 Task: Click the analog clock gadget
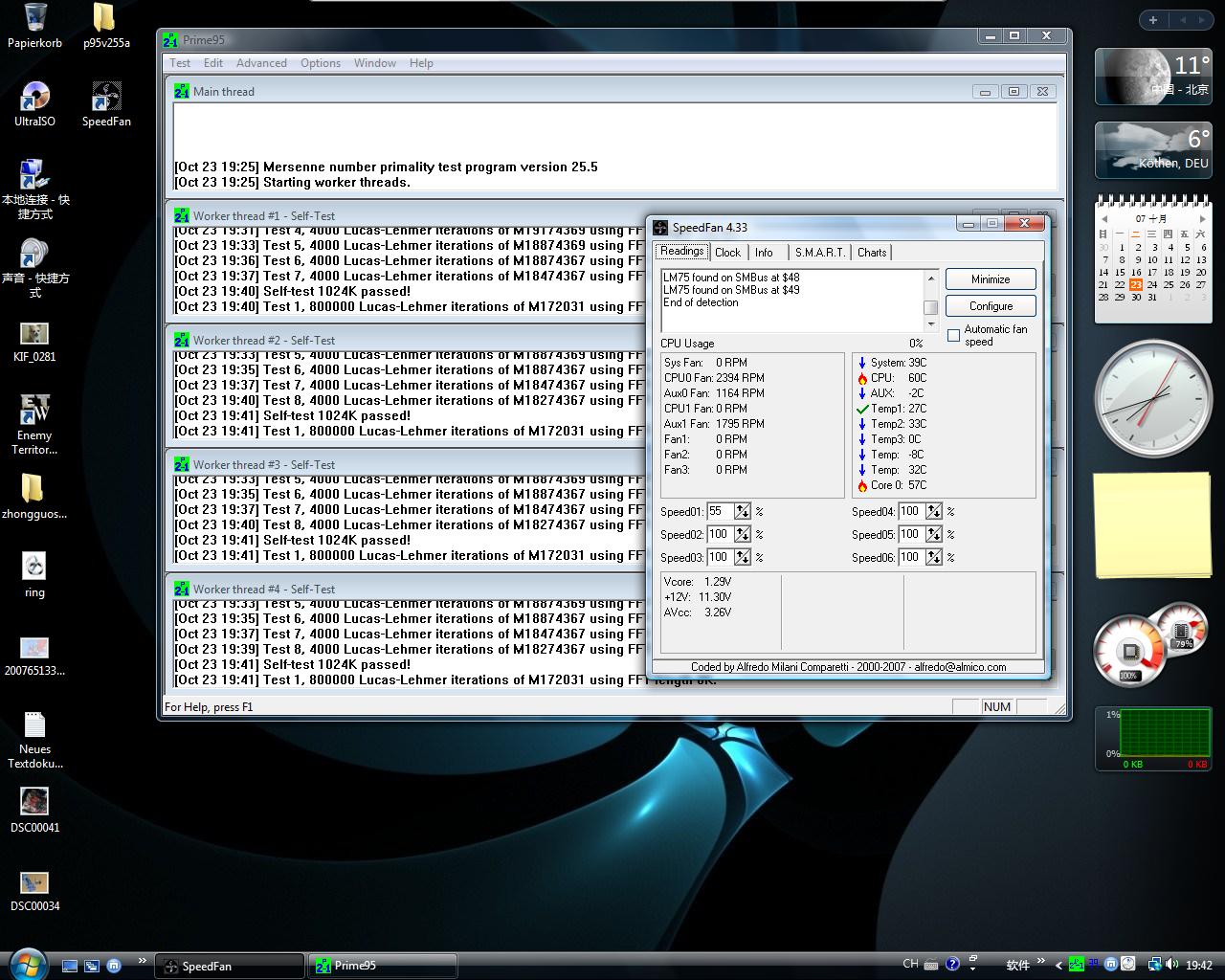(x=1153, y=398)
